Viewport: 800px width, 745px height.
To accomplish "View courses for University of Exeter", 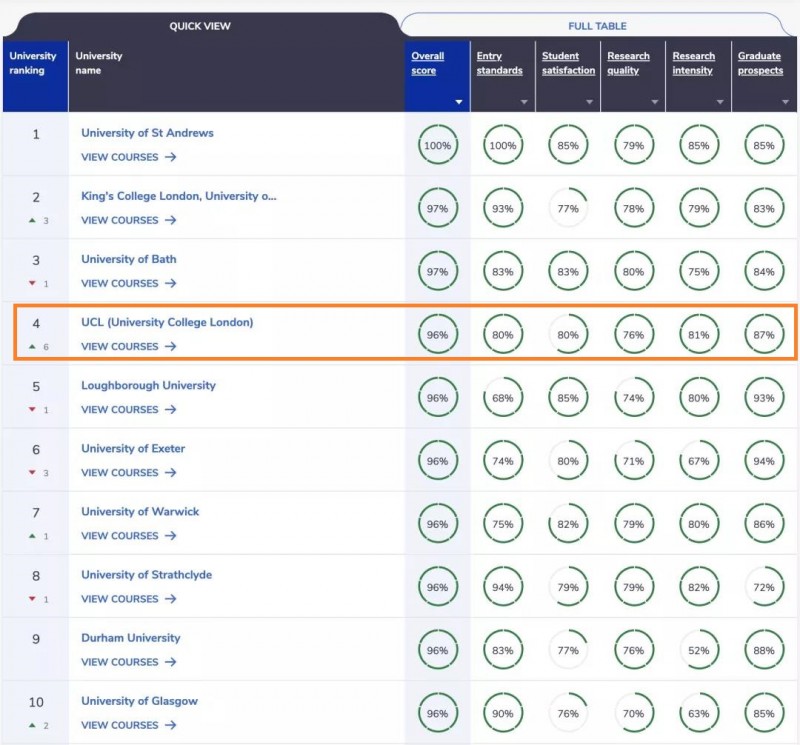I will 129,473.
